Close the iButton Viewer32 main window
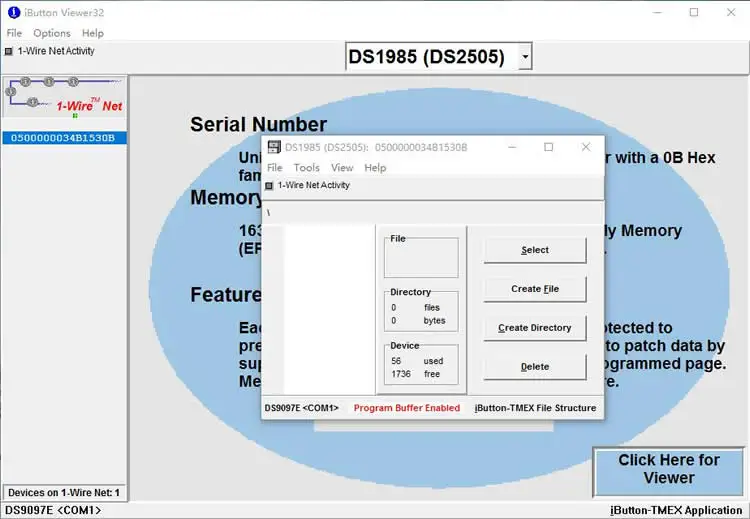This screenshot has width=750, height=519. click(x=731, y=12)
